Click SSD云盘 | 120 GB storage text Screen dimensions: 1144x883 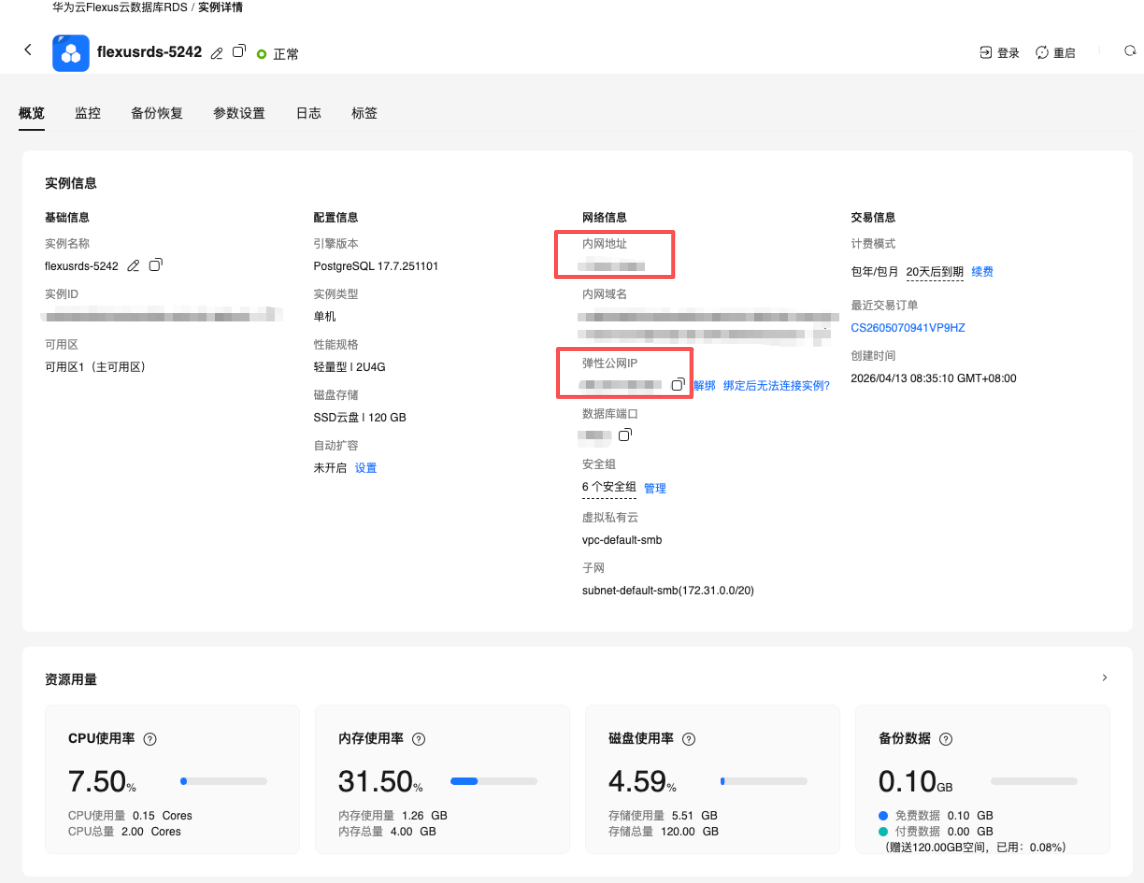pos(360,417)
